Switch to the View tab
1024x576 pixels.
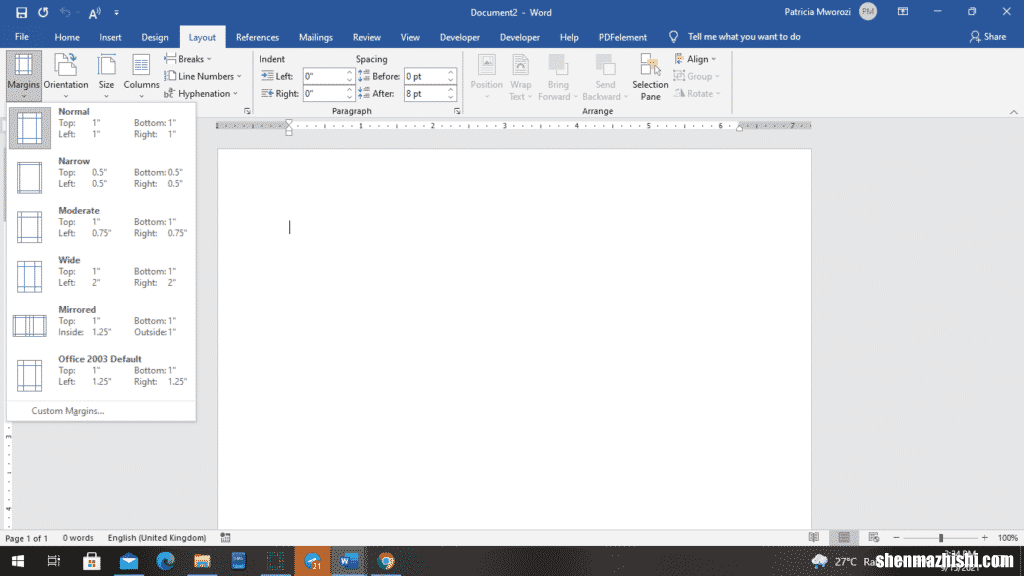click(410, 37)
